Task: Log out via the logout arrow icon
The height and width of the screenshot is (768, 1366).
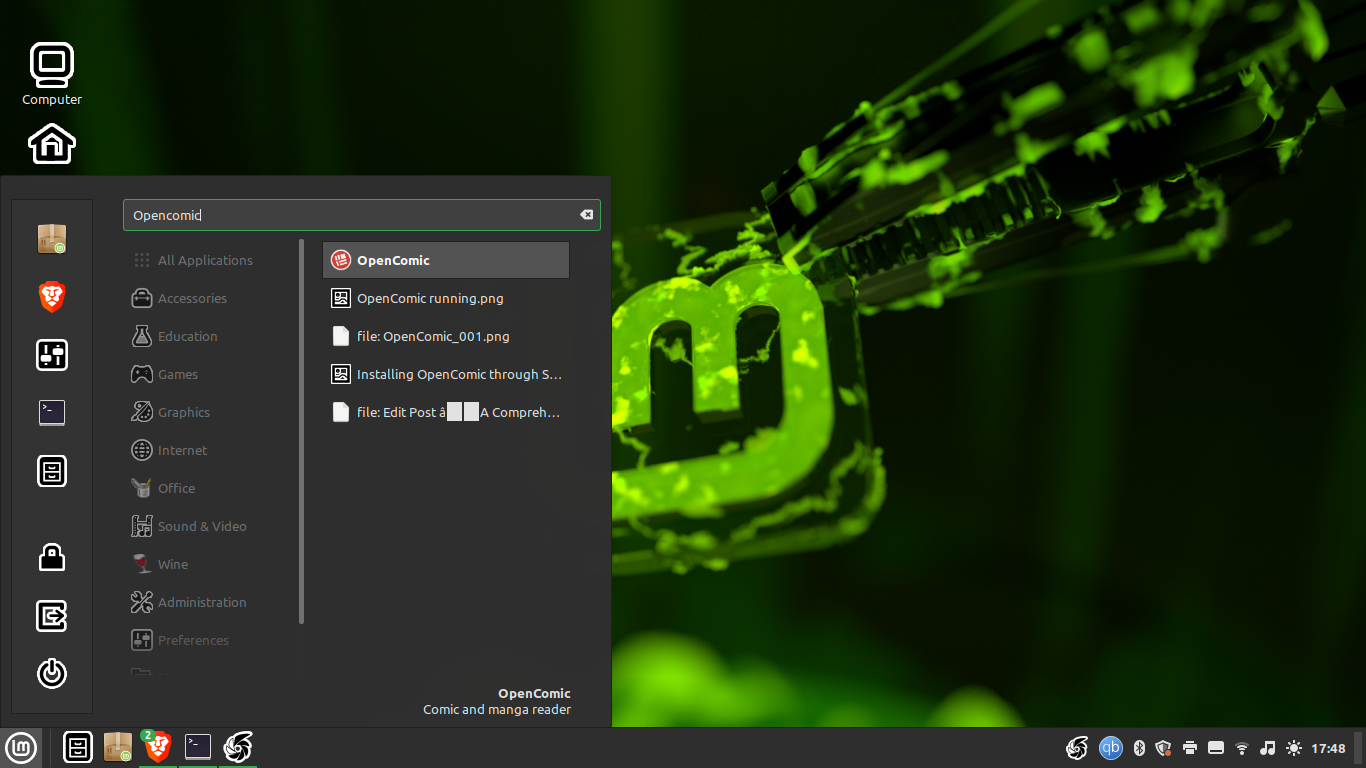Action: click(x=52, y=616)
